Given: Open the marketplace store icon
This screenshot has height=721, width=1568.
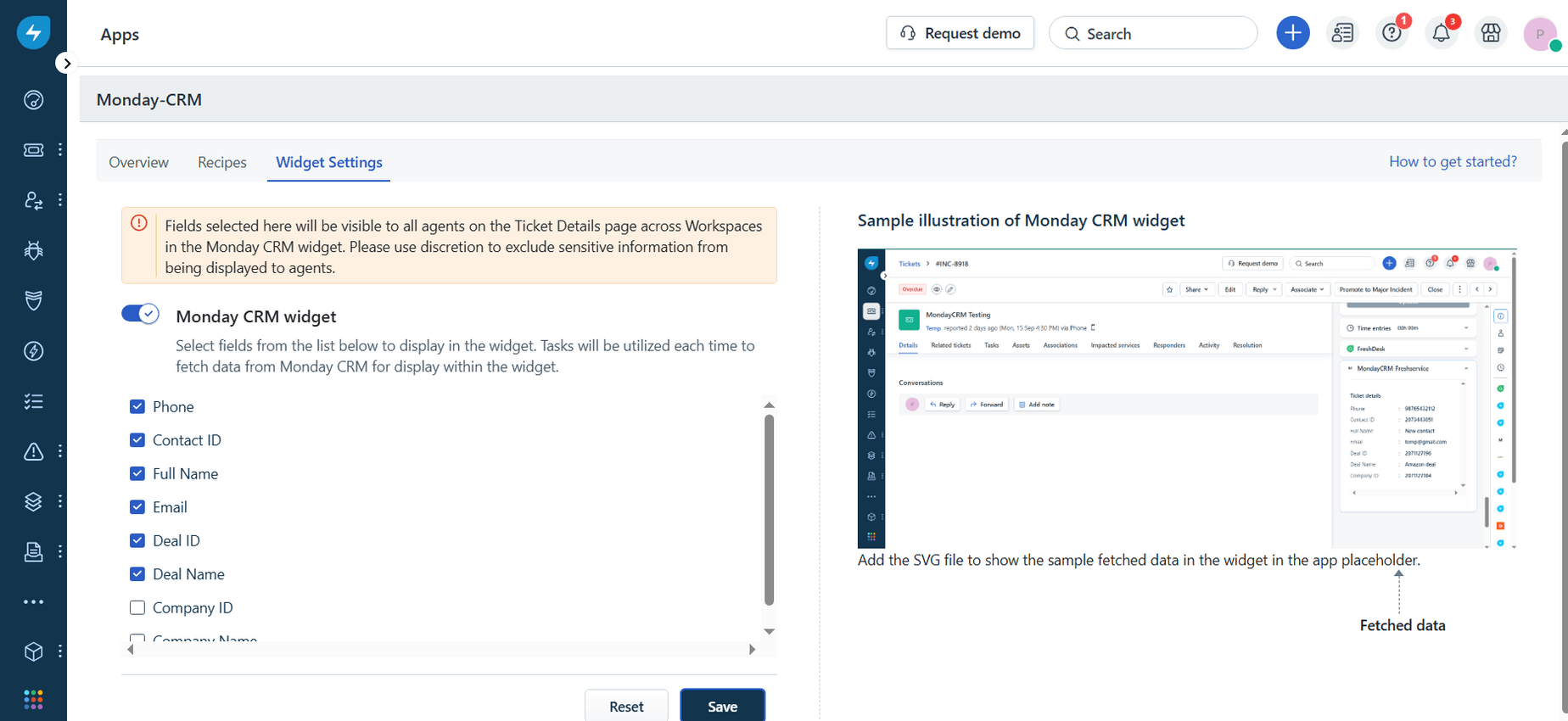Looking at the screenshot, I should 1491,33.
